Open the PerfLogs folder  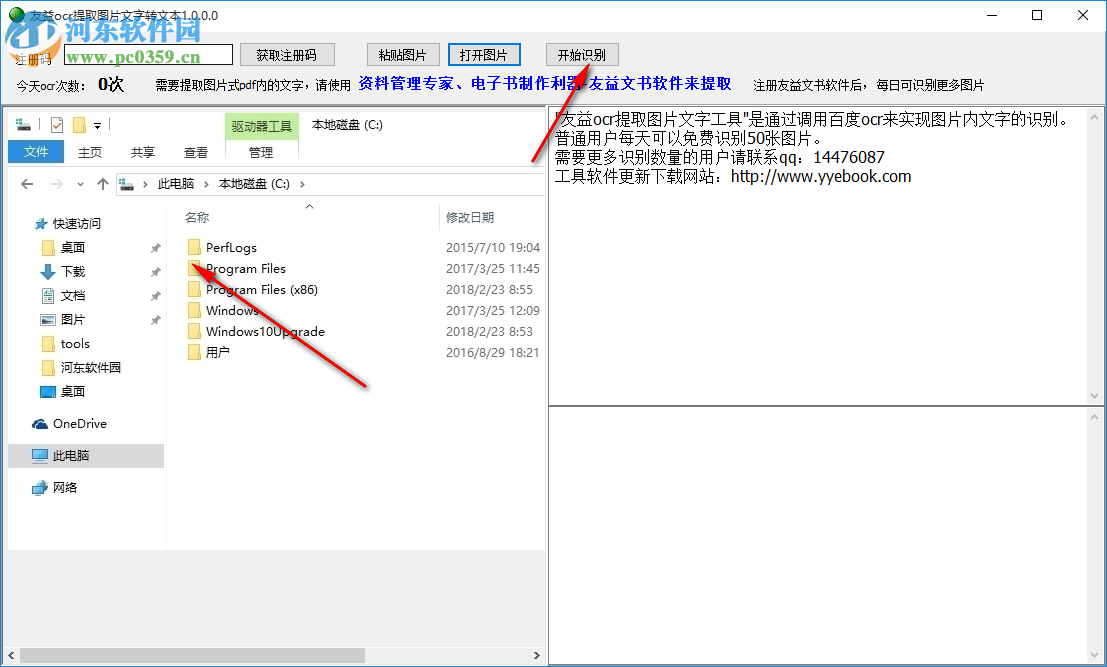230,247
